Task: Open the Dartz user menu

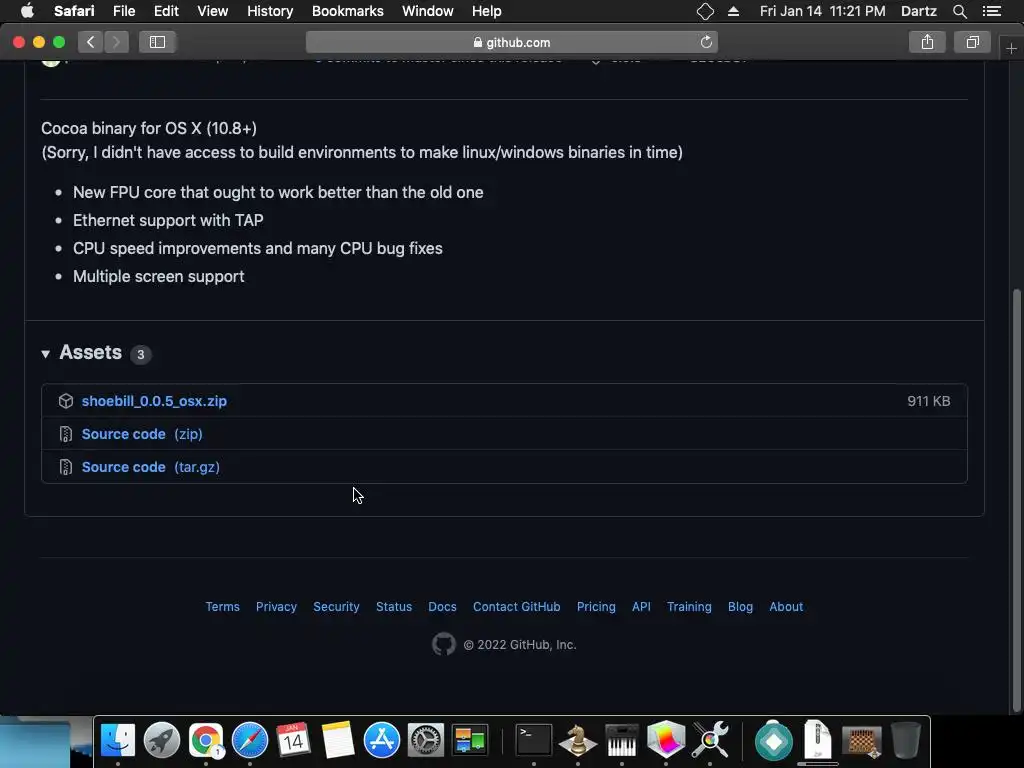Action: pyautogui.click(x=918, y=11)
